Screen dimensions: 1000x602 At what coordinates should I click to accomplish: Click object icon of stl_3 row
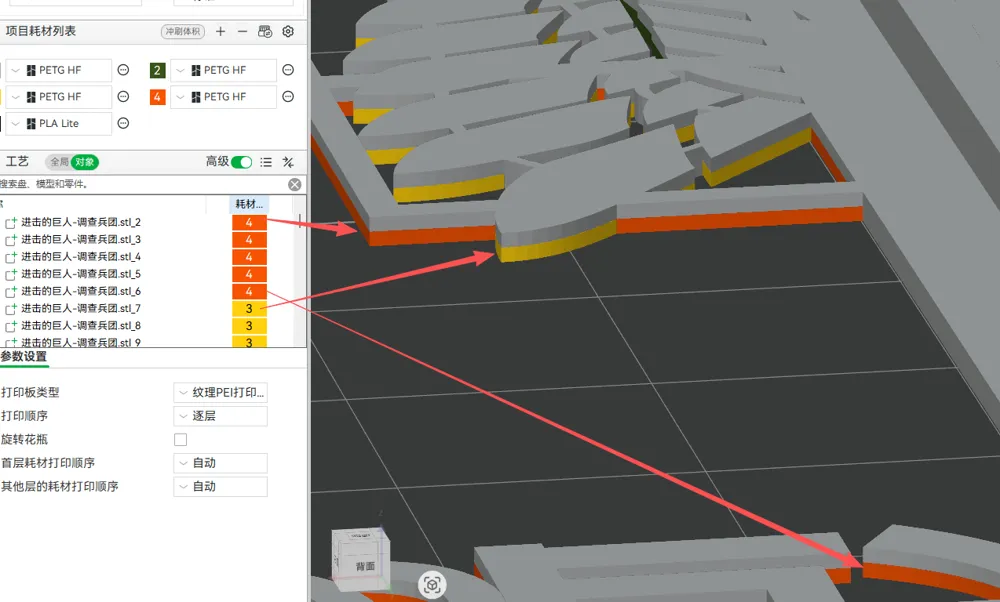(x=11, y=240)
